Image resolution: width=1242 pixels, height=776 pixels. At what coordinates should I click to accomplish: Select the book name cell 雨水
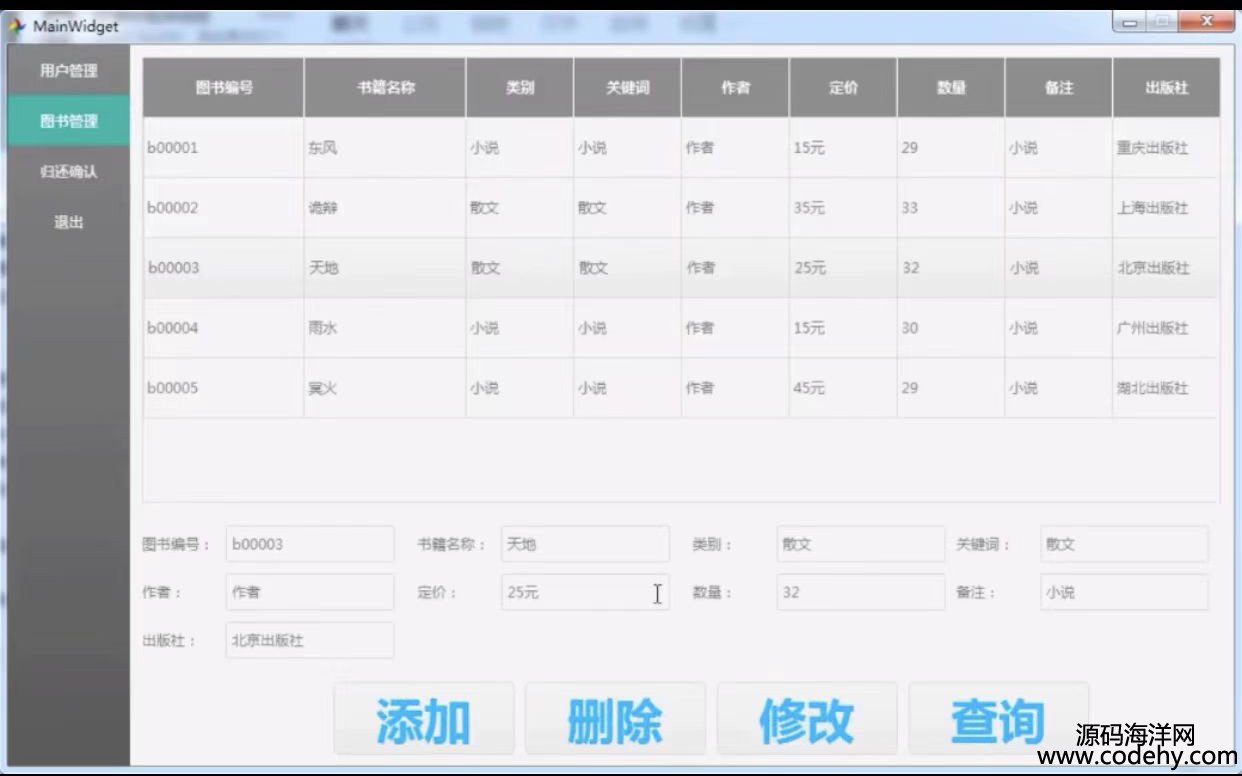click(385, 328)
